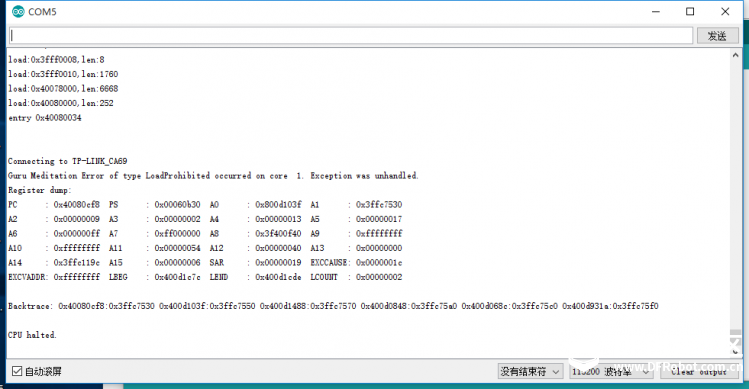Click the Clear output button

point(699,371)
